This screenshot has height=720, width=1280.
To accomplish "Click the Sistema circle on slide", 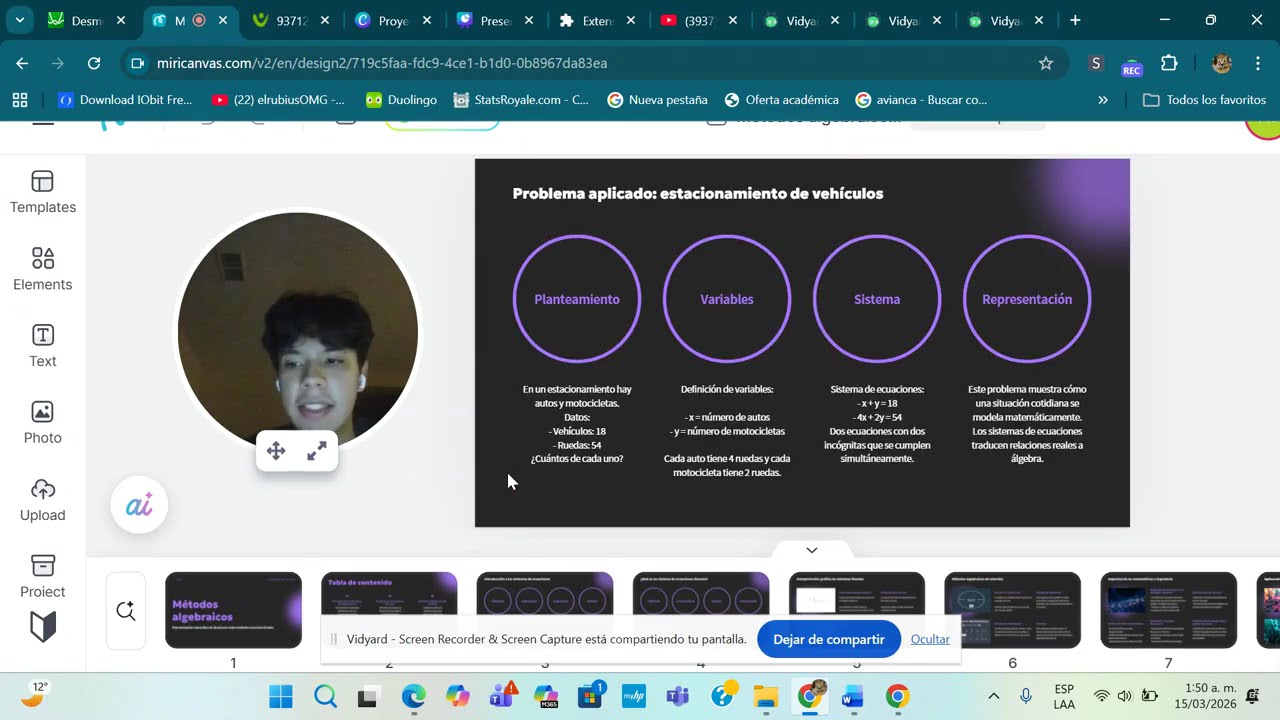I will click(x=877, y=299).
